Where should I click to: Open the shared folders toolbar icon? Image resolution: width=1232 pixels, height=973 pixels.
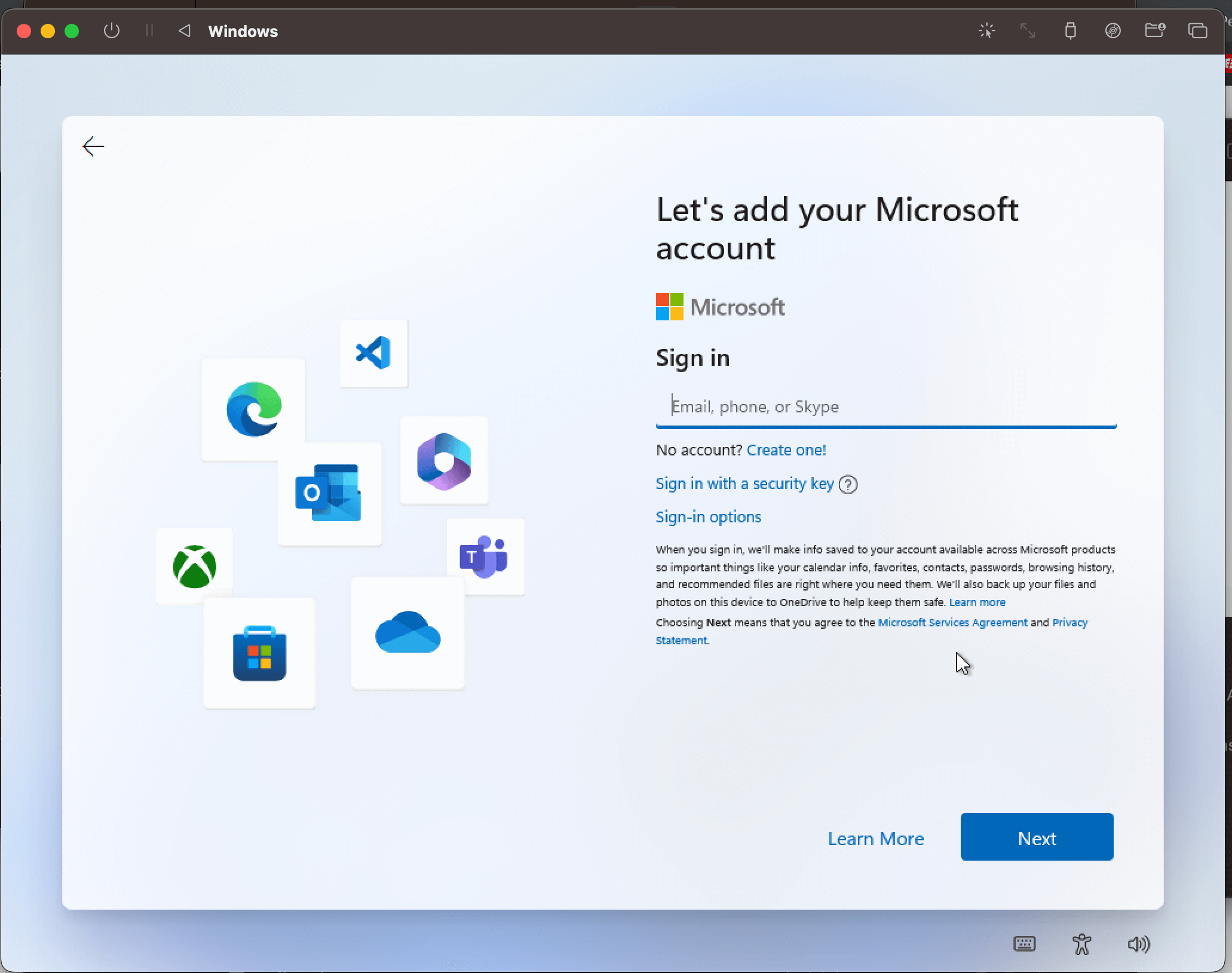(x=1154, y=30)
